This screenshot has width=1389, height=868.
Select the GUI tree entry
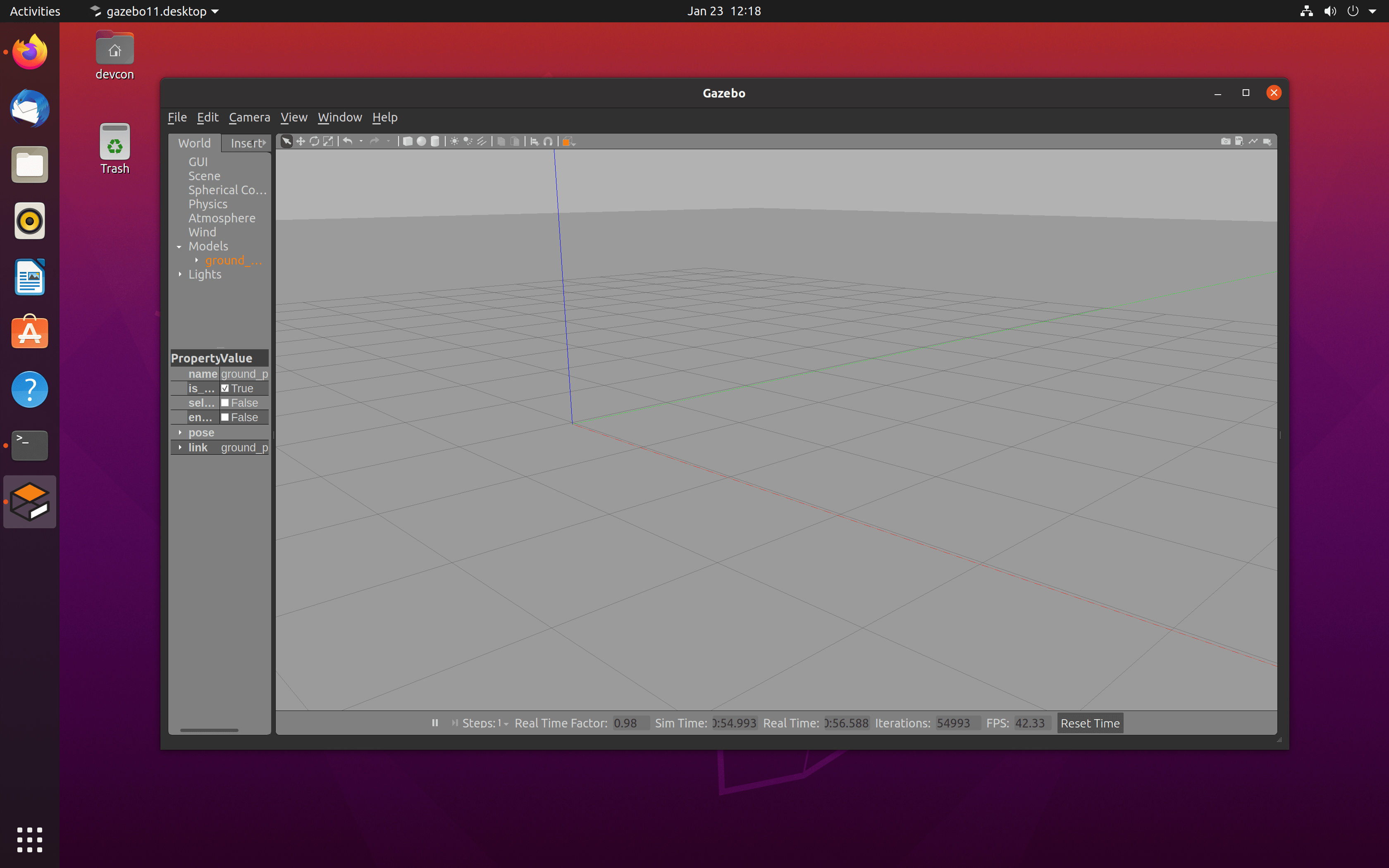(198, 162)
